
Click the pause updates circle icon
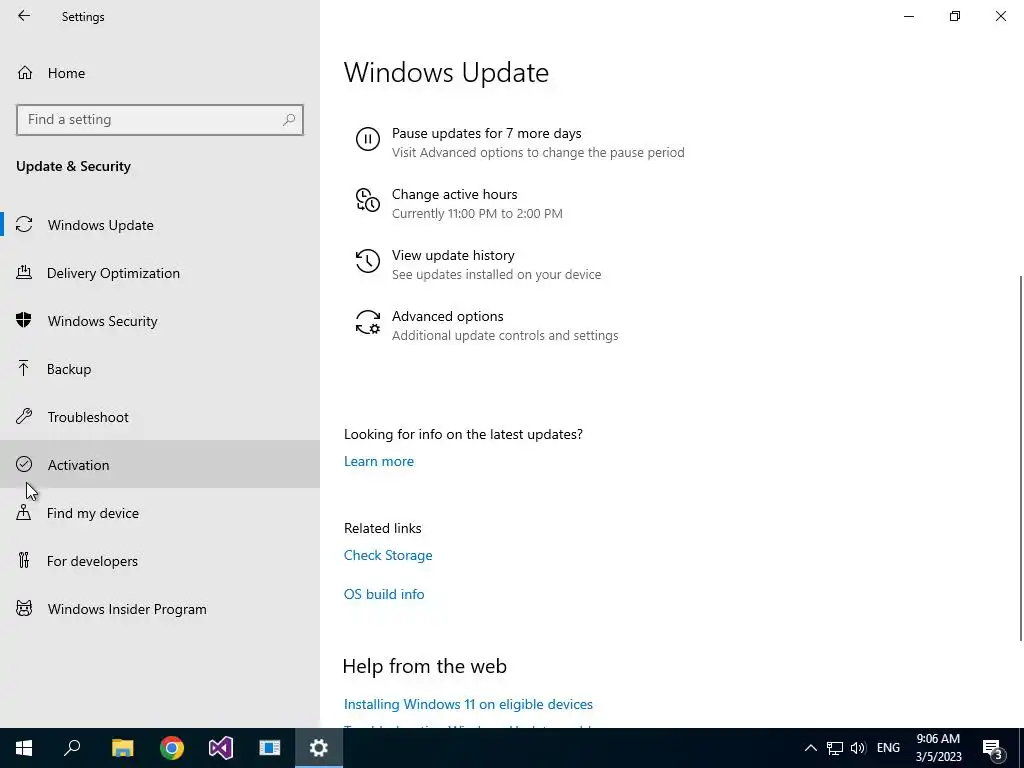coord(368,139)
